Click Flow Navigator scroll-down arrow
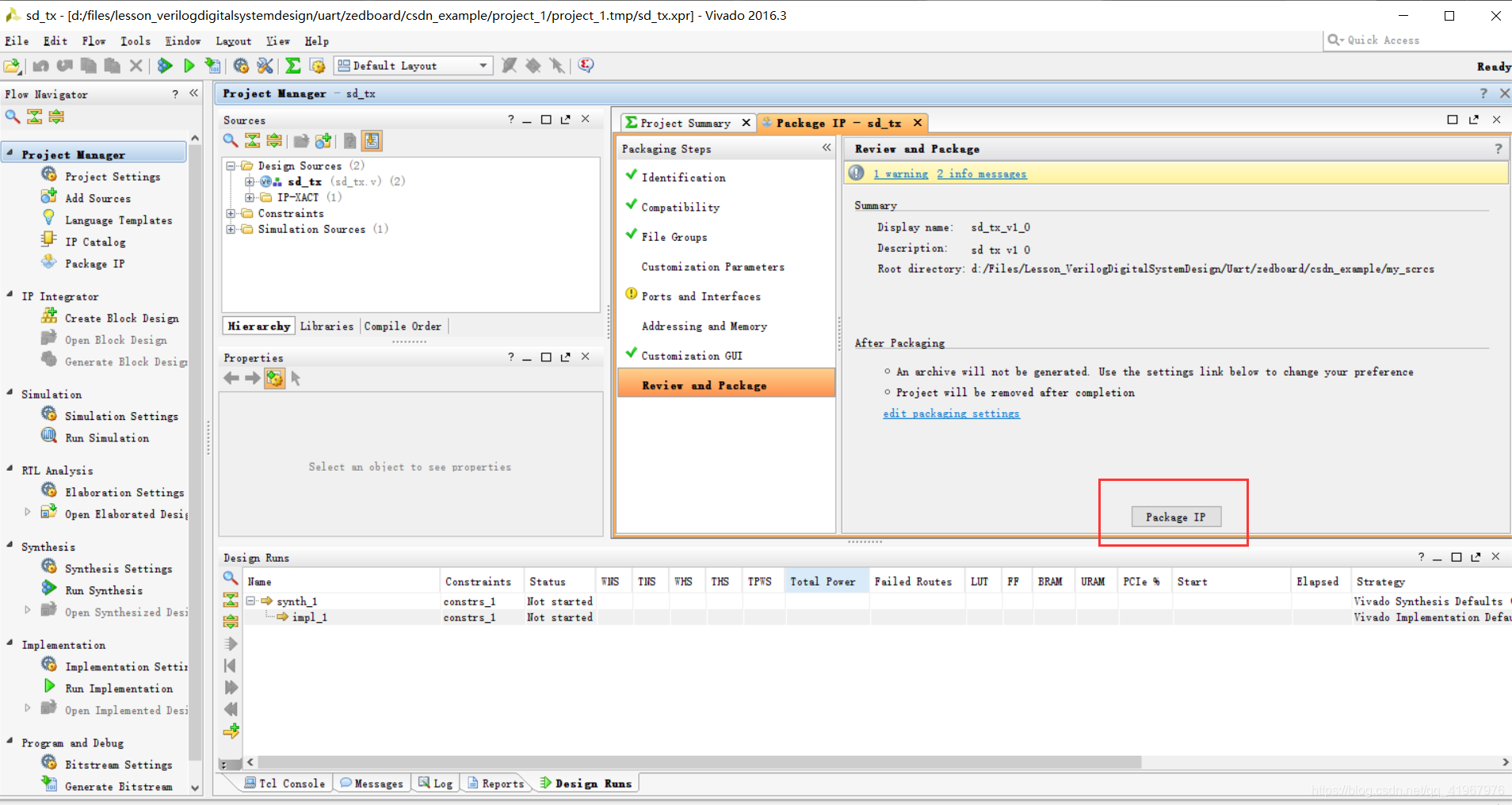This screenshot has height=805, width=1512. (195, 788)
